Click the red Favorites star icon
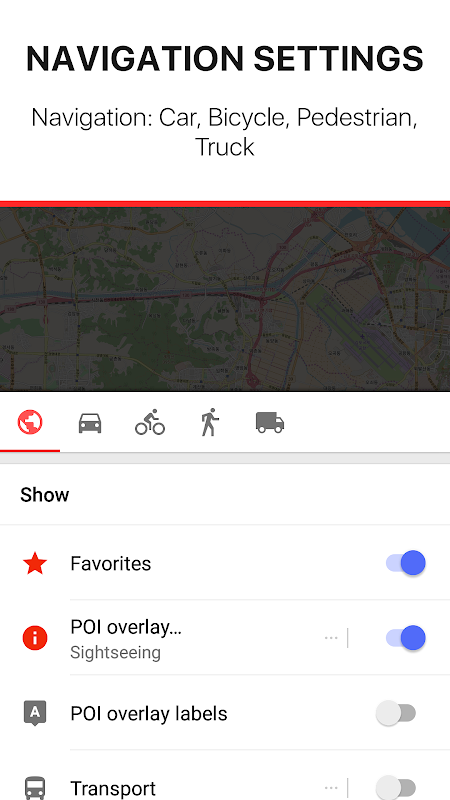 point(35,563)
